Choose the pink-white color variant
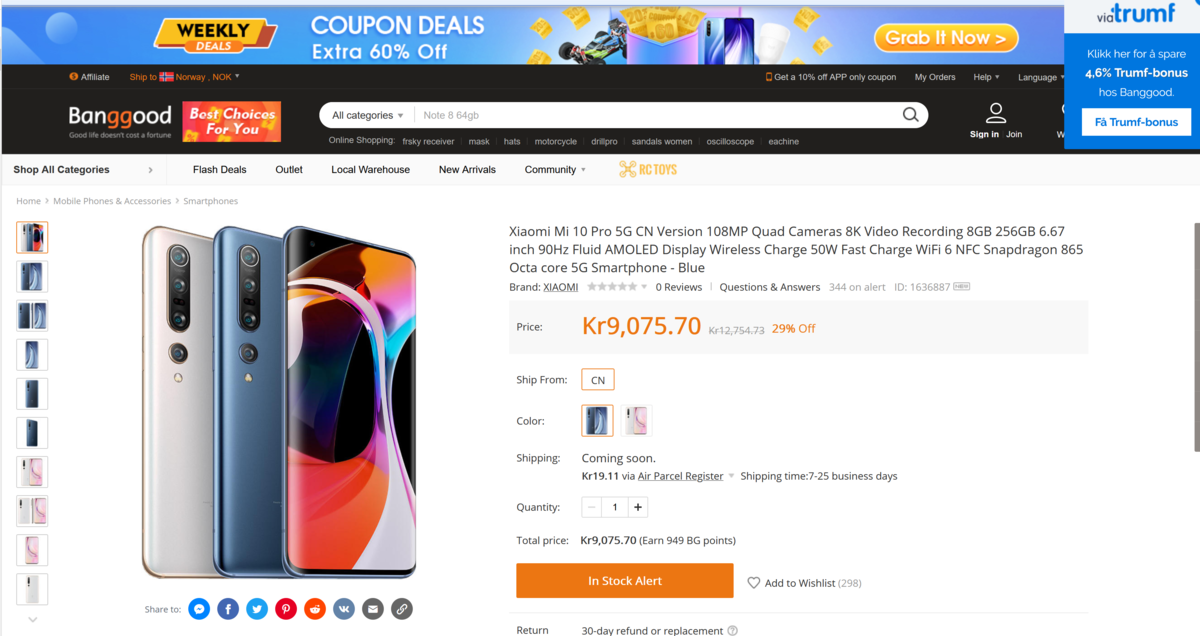 click(x=636, y=421)
